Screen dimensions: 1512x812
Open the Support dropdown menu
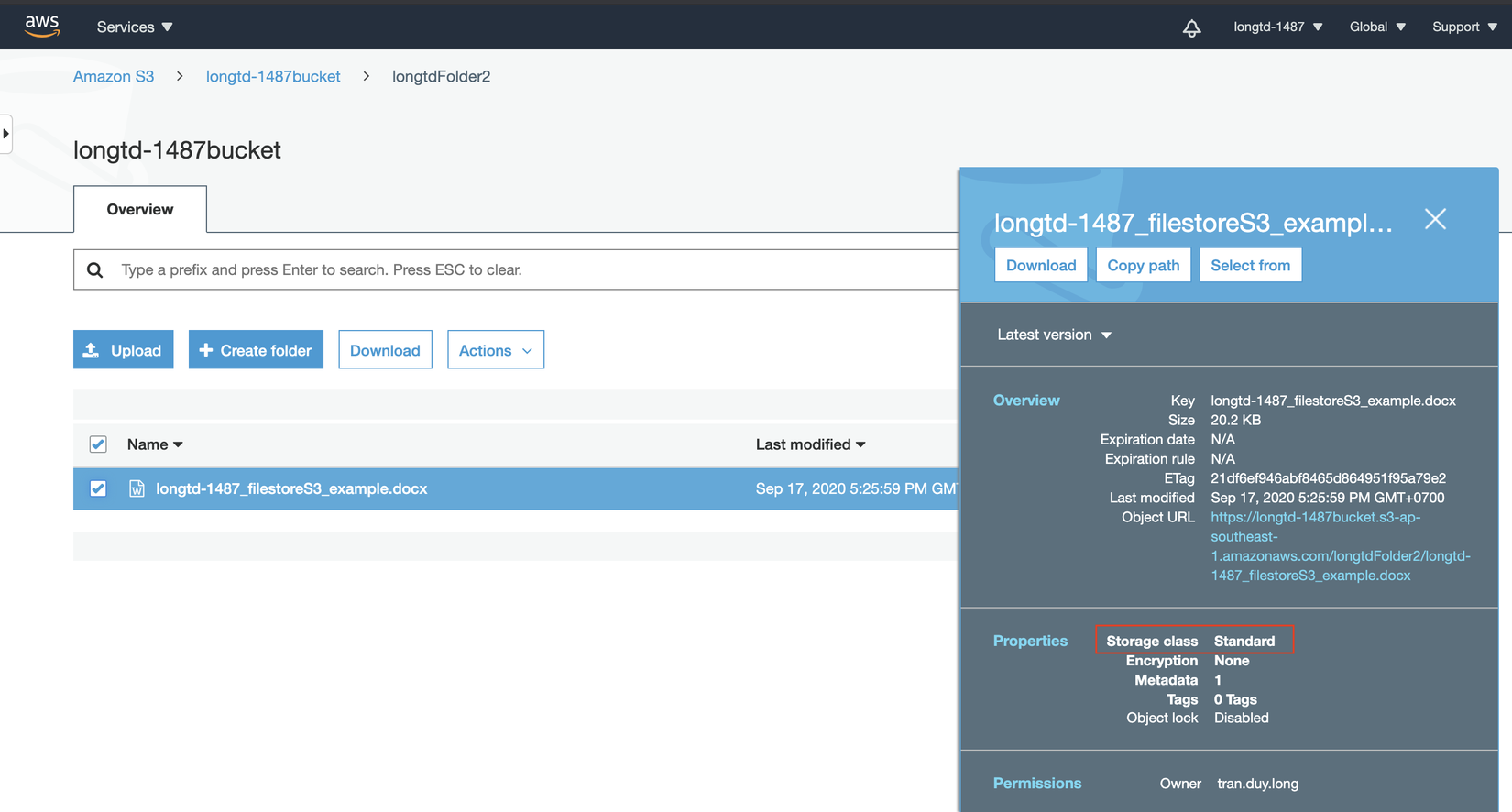click(1464, 27)
